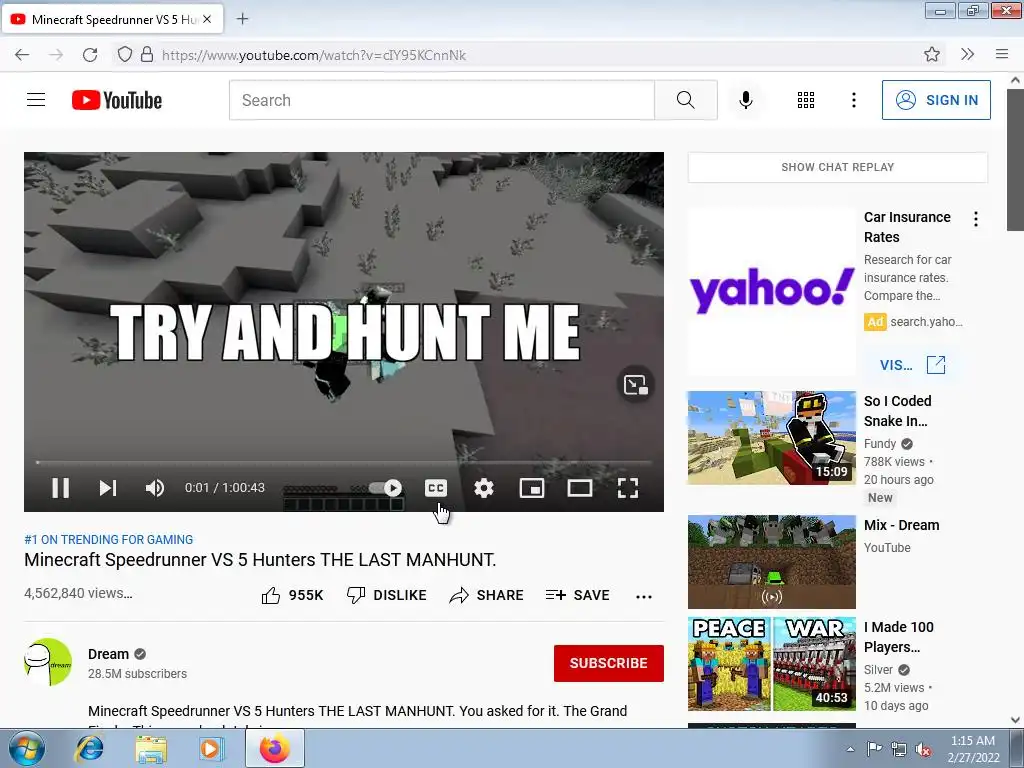Mute the video volume

[155, 488]
